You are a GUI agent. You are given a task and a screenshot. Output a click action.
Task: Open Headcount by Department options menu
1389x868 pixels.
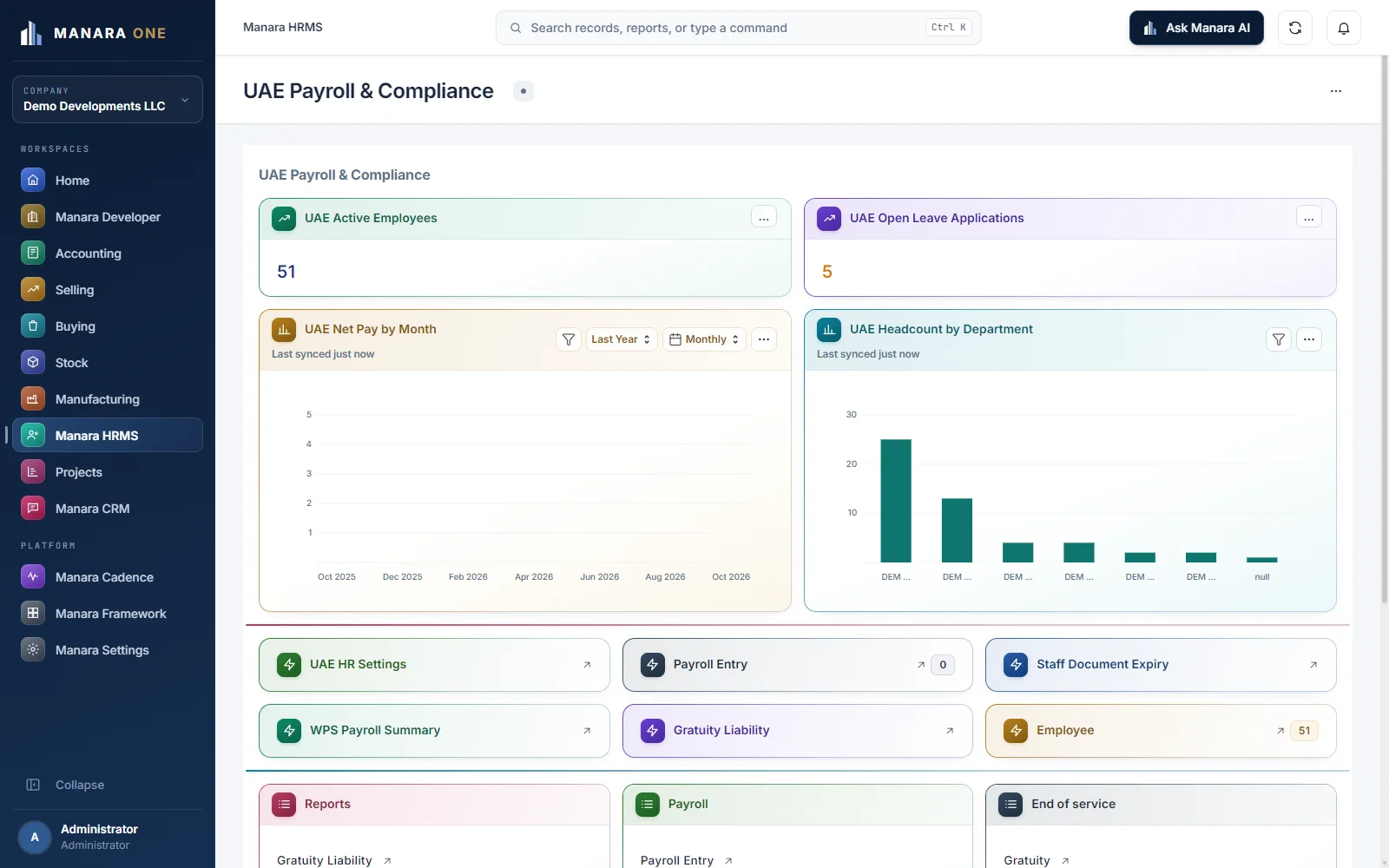pos(1309,339)
